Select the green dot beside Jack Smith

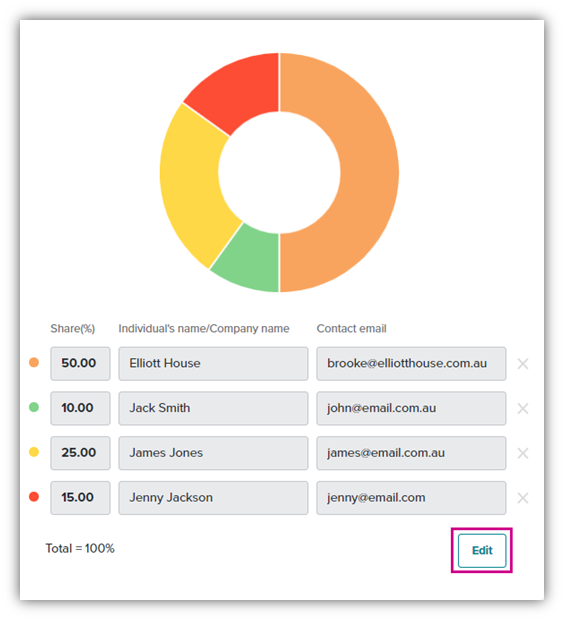34,407
